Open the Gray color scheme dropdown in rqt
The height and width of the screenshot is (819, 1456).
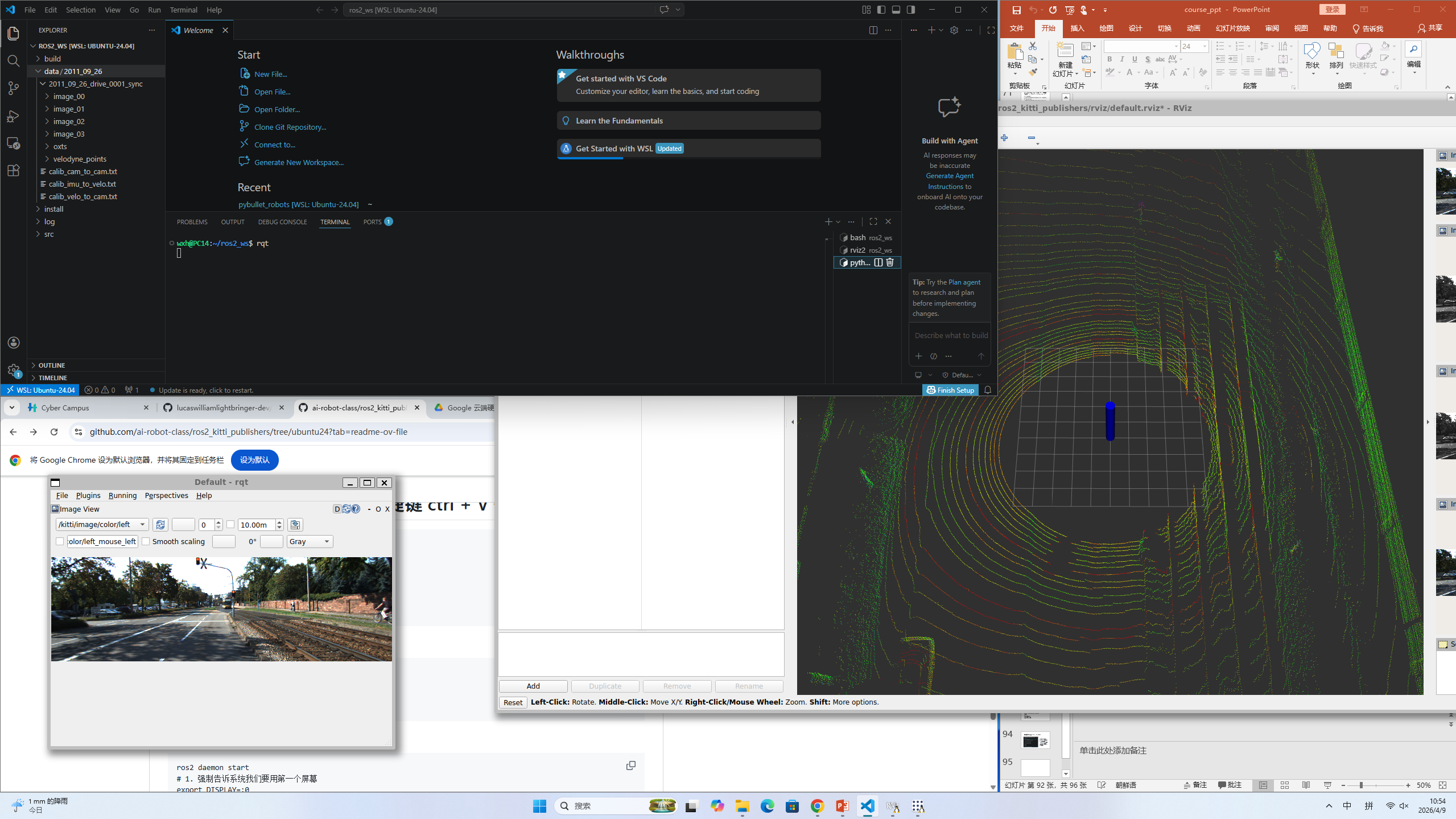click(x=310, y=541)
